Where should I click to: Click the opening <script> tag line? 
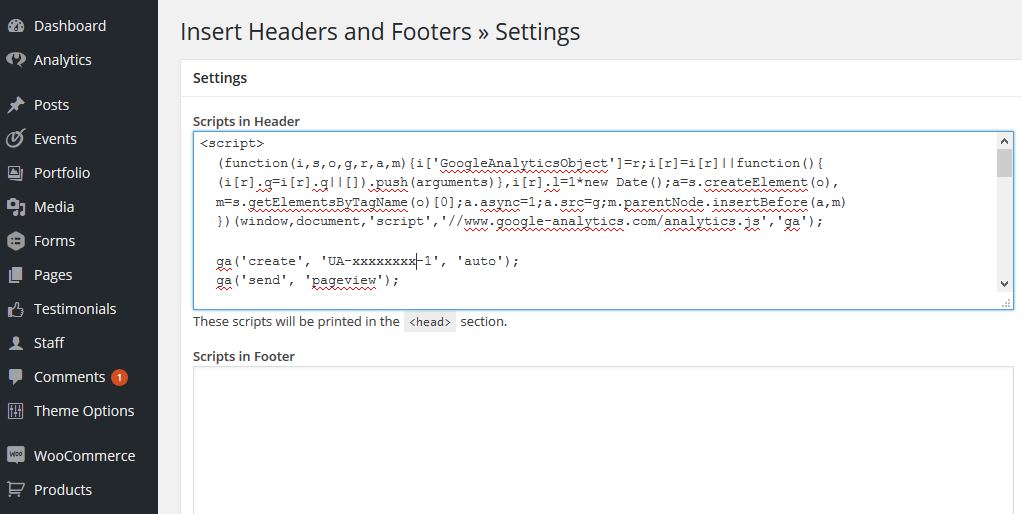(x=232, y=143)
